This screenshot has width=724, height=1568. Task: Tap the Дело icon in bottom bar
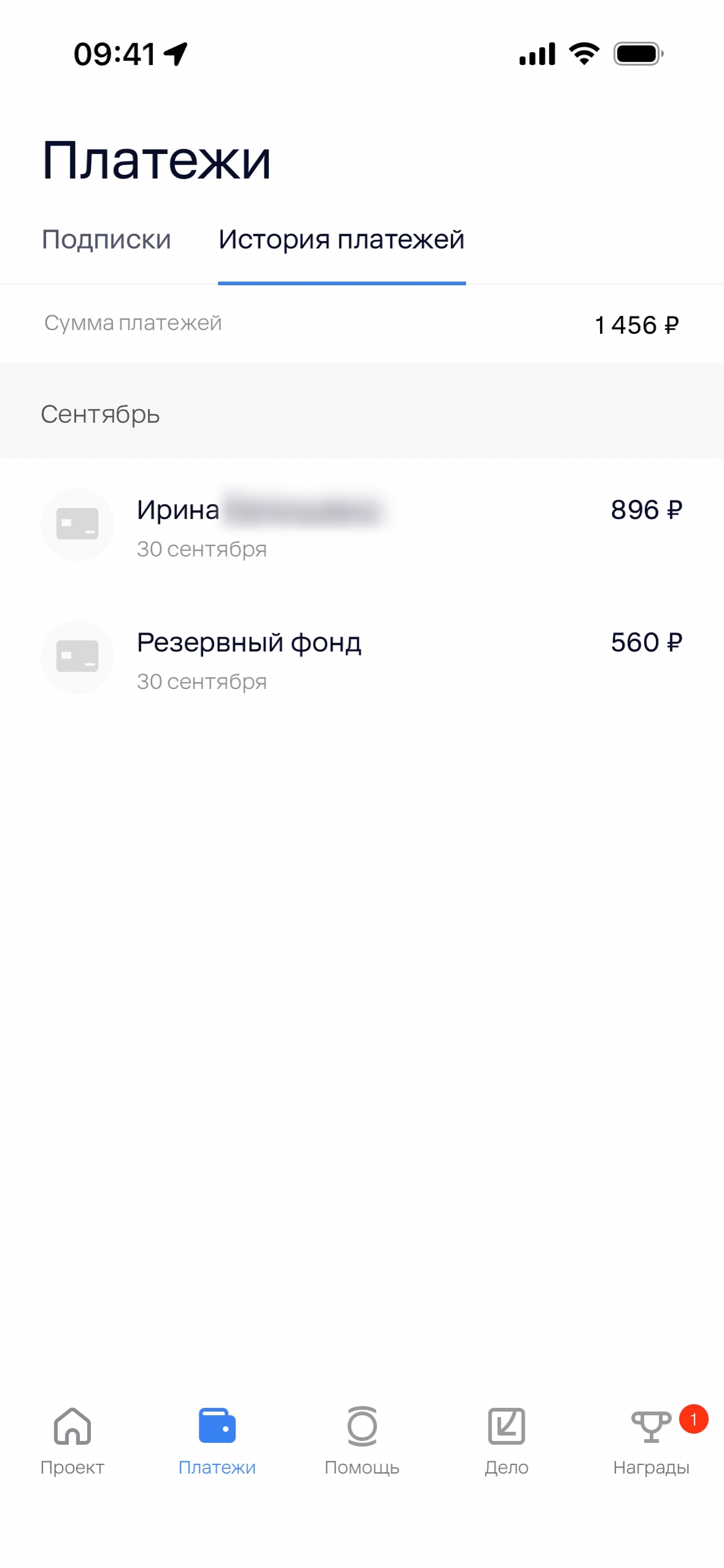pos(506,1426)
